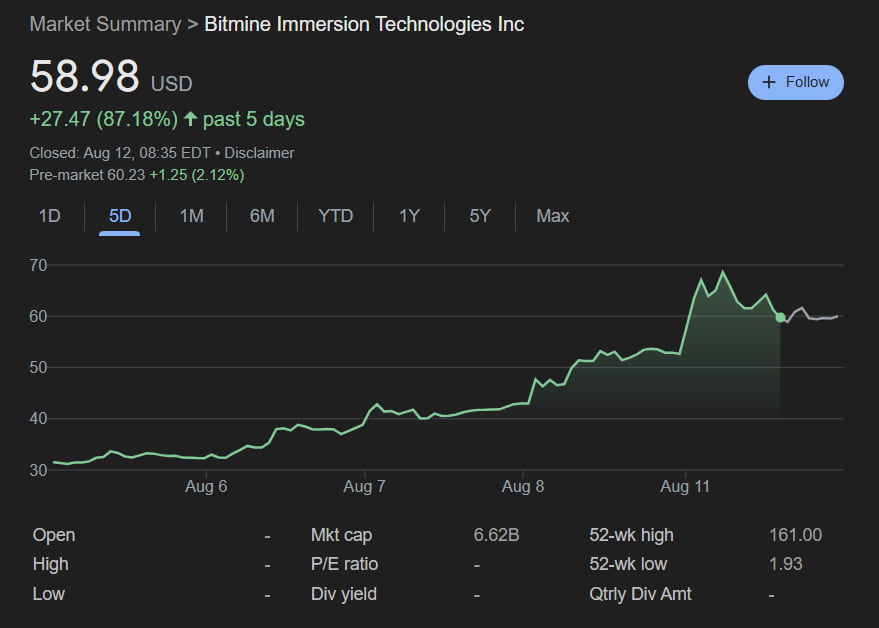Screen dimensions: 879x628
Task: Click the P/E ratio label
Action: point(344,564)
